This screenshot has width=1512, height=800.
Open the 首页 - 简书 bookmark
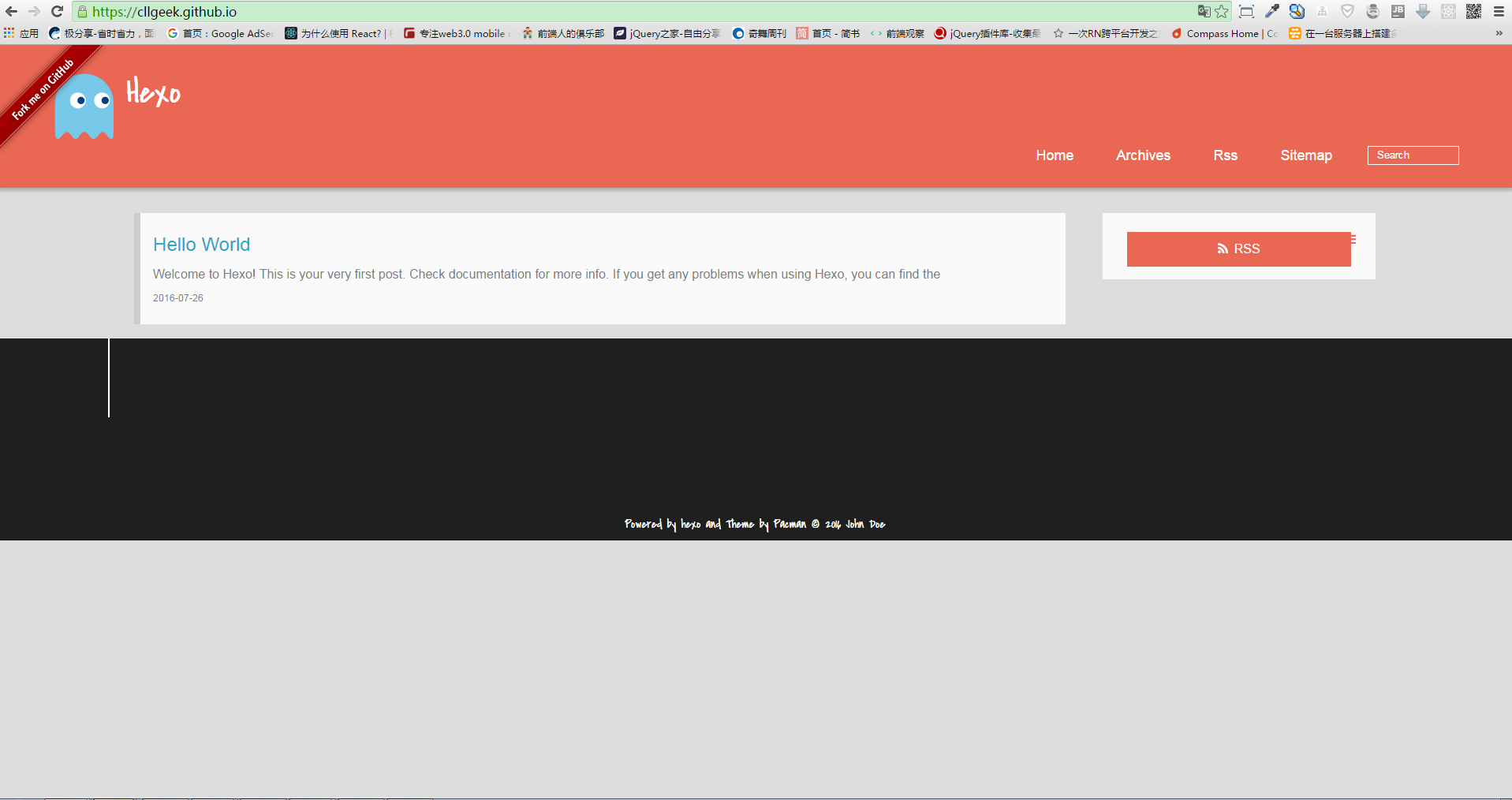pos(828,33)
